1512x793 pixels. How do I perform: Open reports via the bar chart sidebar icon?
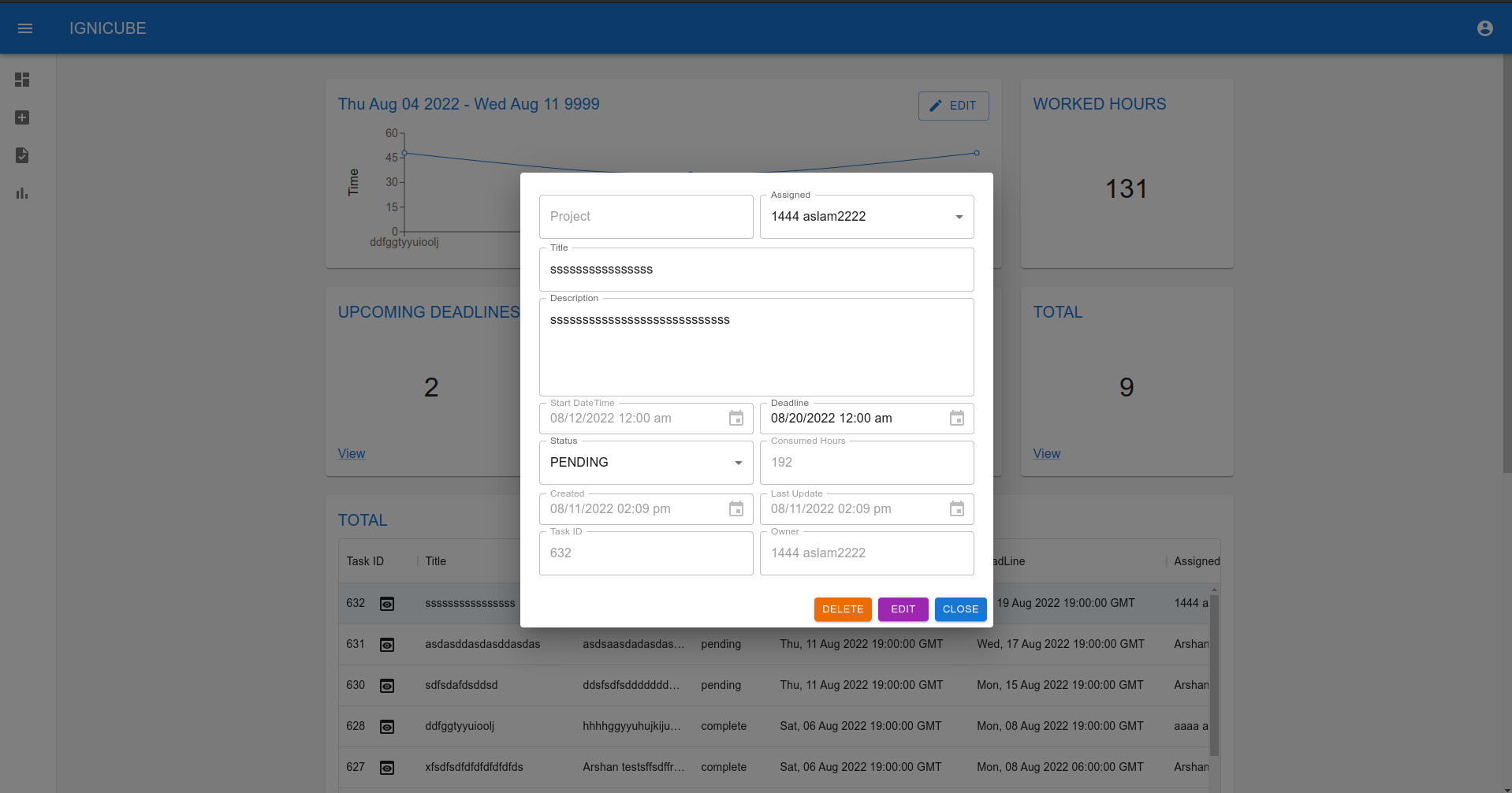tap(21, 193)
